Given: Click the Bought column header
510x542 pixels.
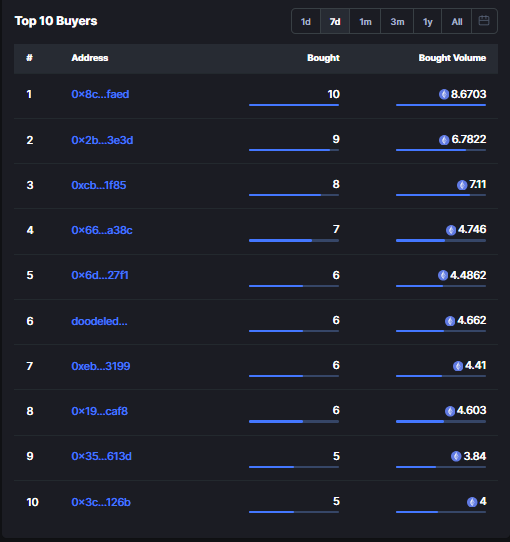Looking at the screenshot, I should 323,58.
